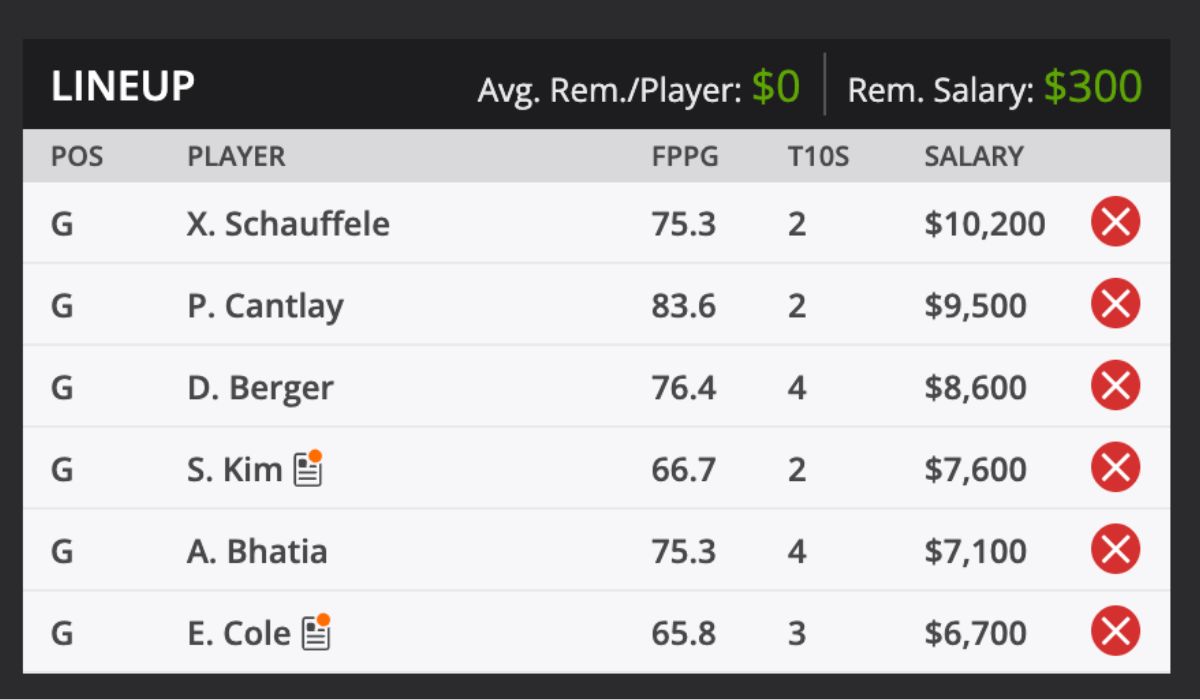This screenshot has width=1200, height=700.
Task: Remove D. Berger from the lineup
Action: 1114,387
